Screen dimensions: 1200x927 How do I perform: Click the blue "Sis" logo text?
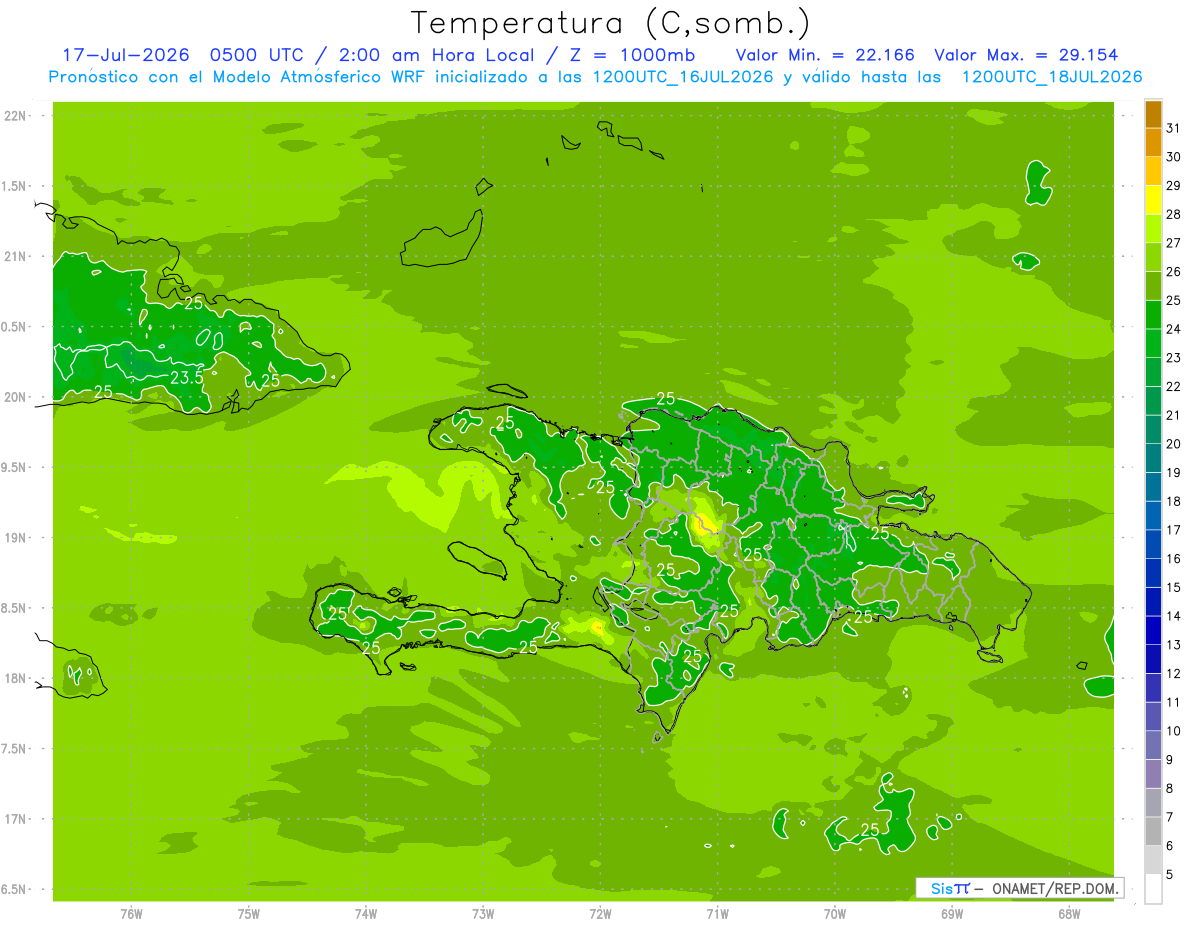point(942,888)
